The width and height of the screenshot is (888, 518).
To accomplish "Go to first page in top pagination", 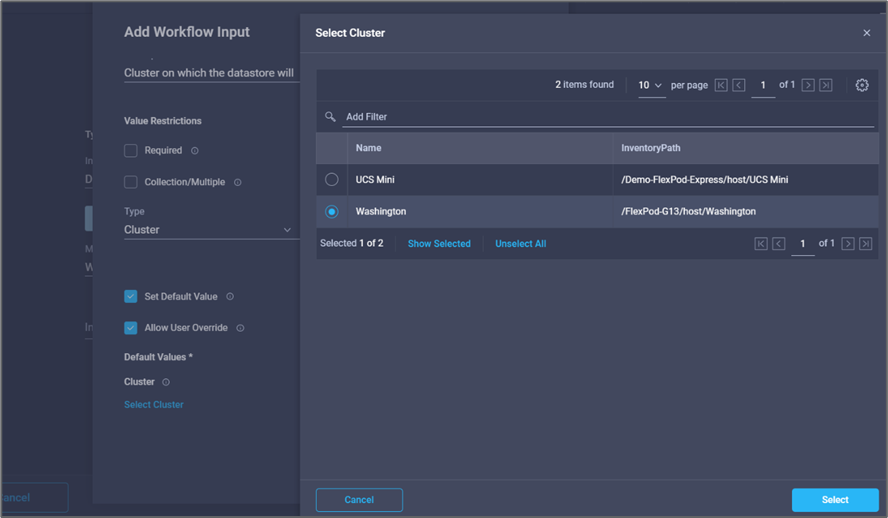I will (x=721, y=86).
